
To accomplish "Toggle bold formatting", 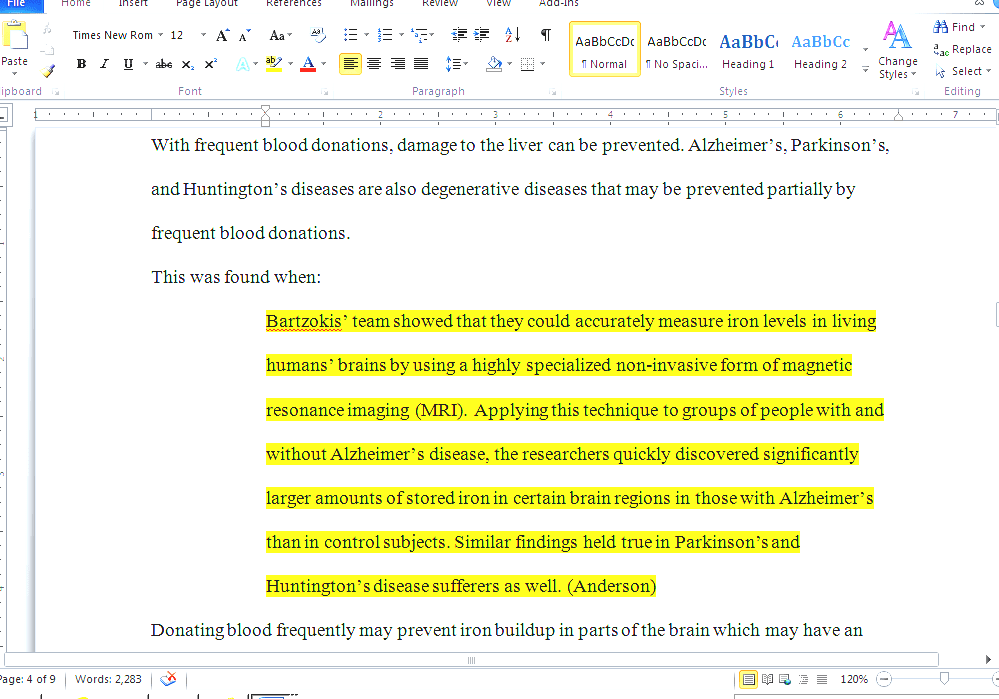I will [x=81, y=63].
